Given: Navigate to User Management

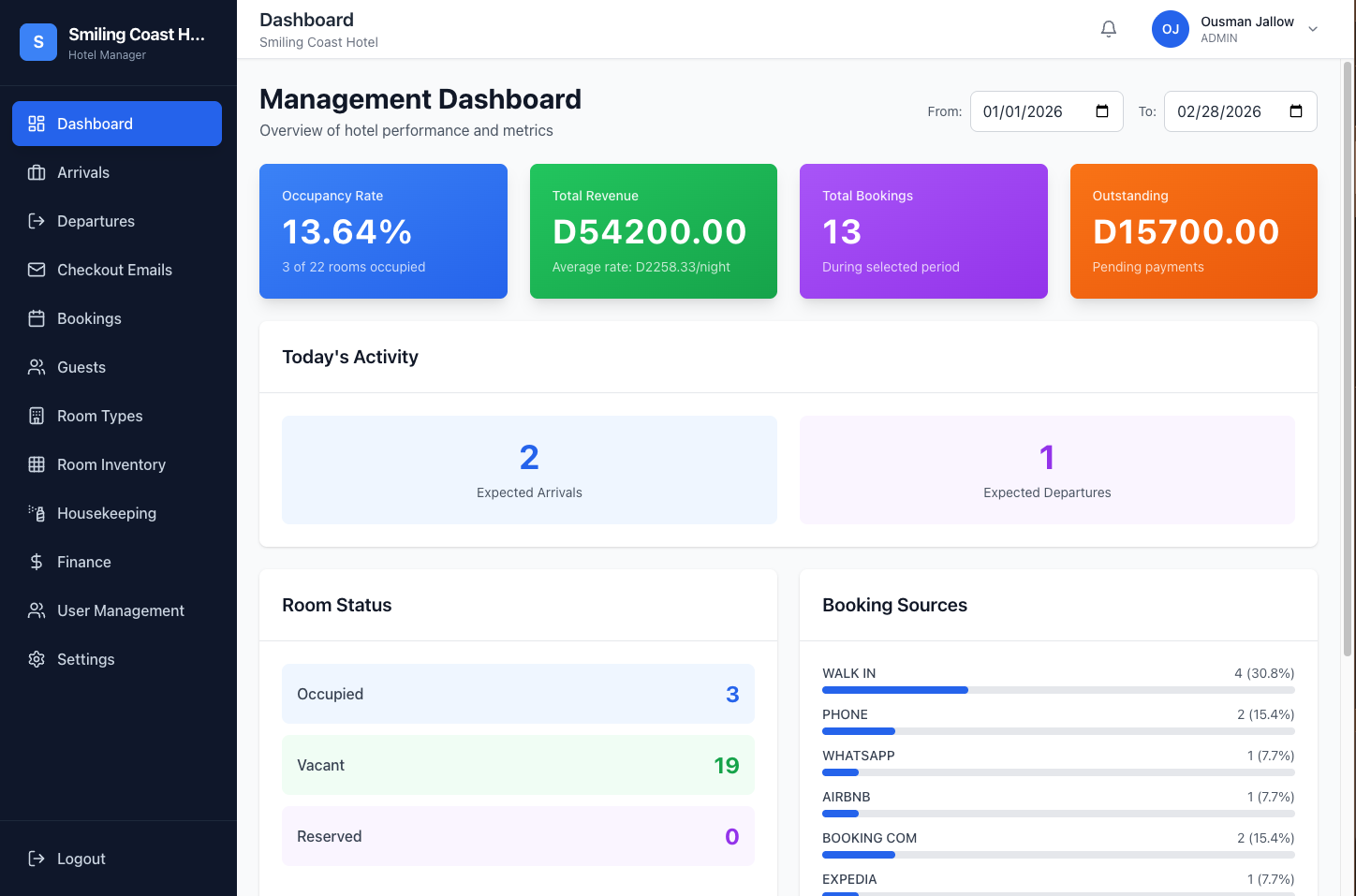Looking at the screenshot, I should [120, 610].
